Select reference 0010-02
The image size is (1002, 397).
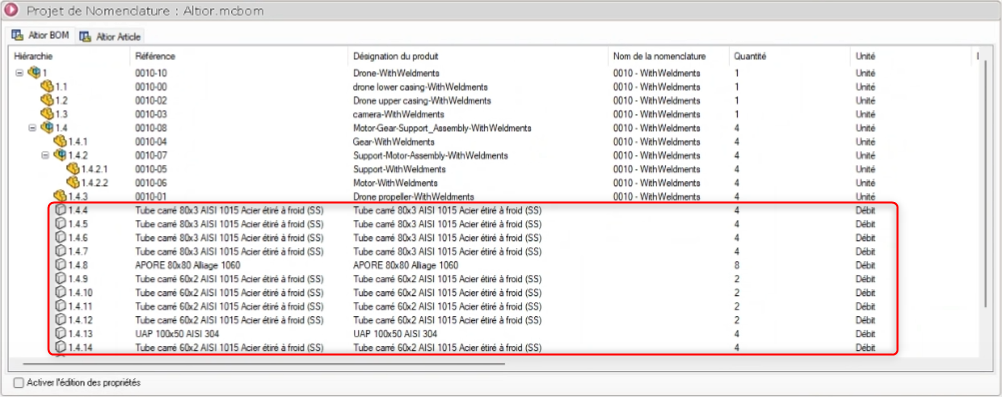(x=151, y=100)
